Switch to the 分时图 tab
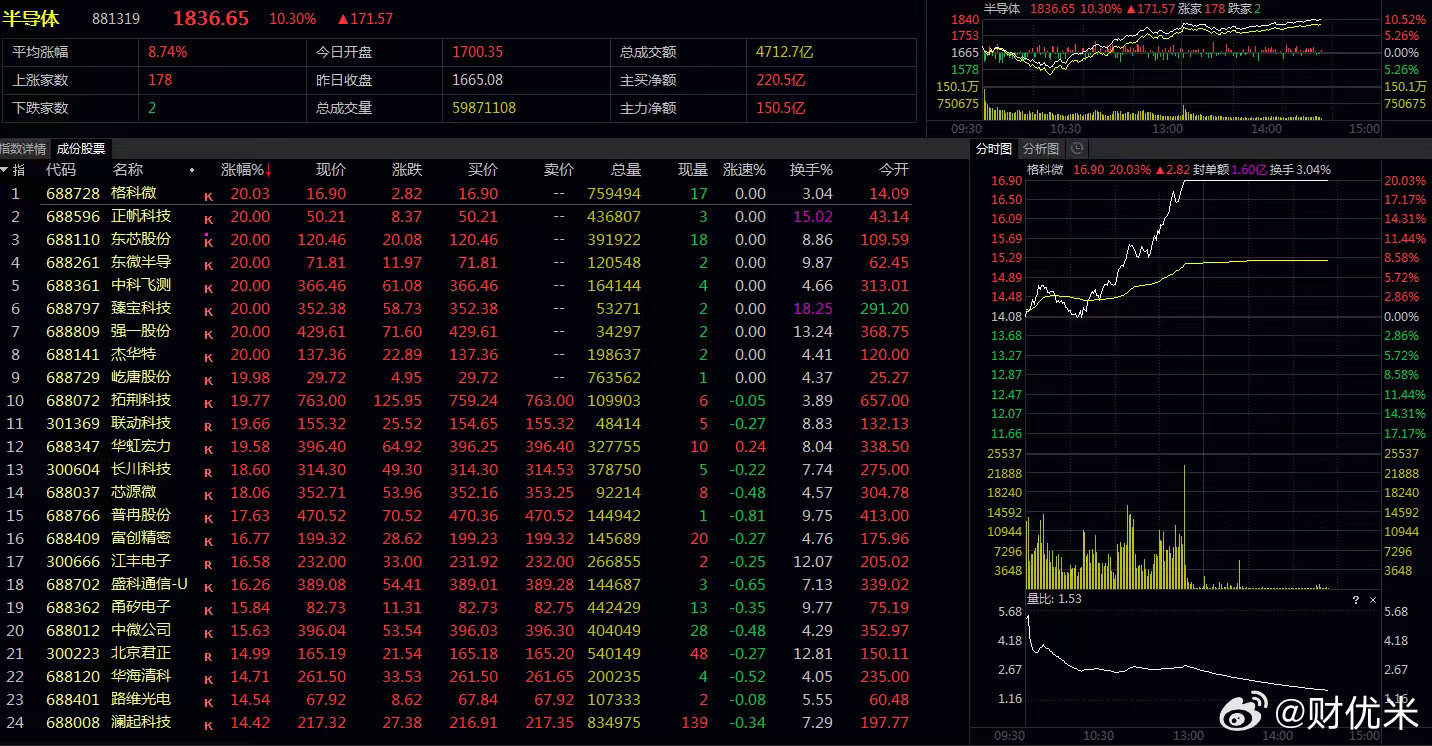This screenshot has height=746, width=1432. [x=994, y=148]
